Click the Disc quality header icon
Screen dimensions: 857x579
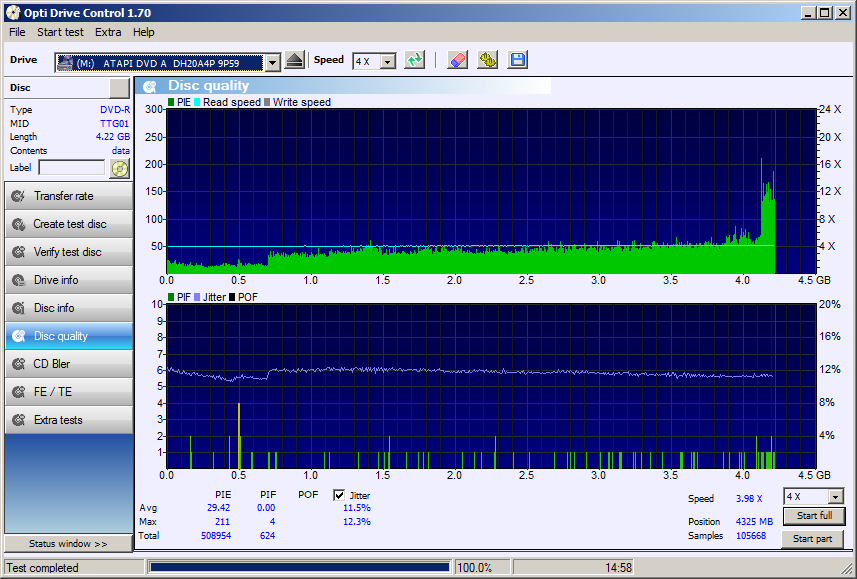click(x=150, y=86)
